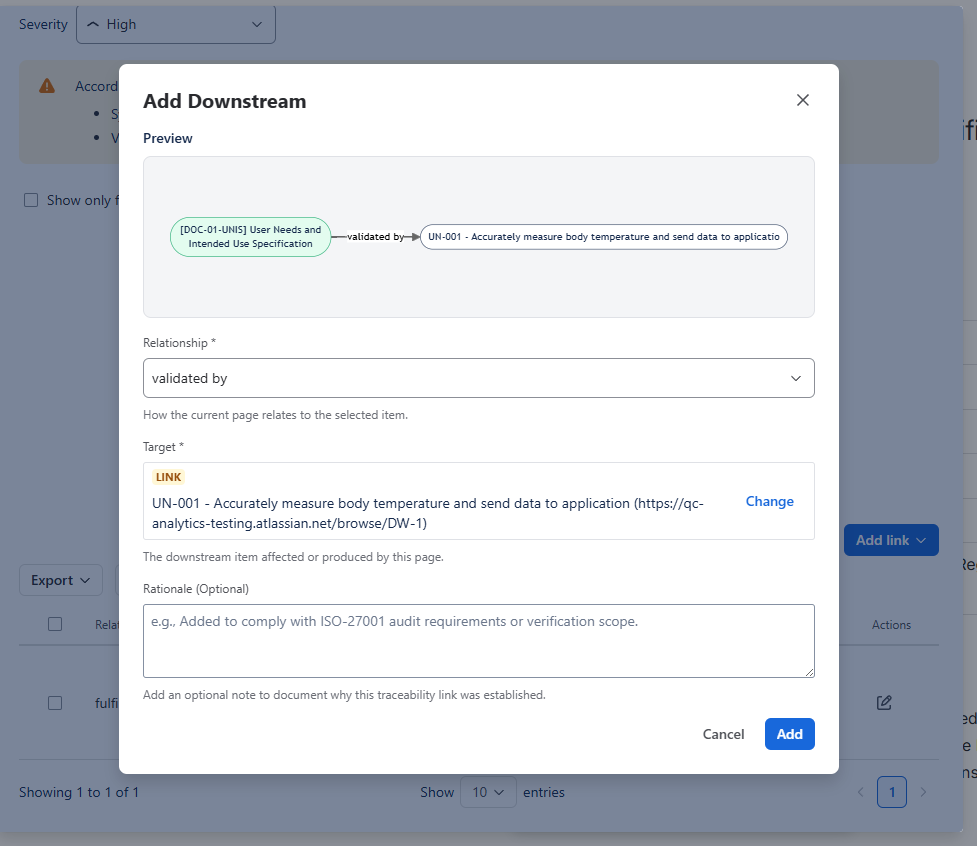
Task: Click next page arrow in pagination
Action: tap(923, 792)
